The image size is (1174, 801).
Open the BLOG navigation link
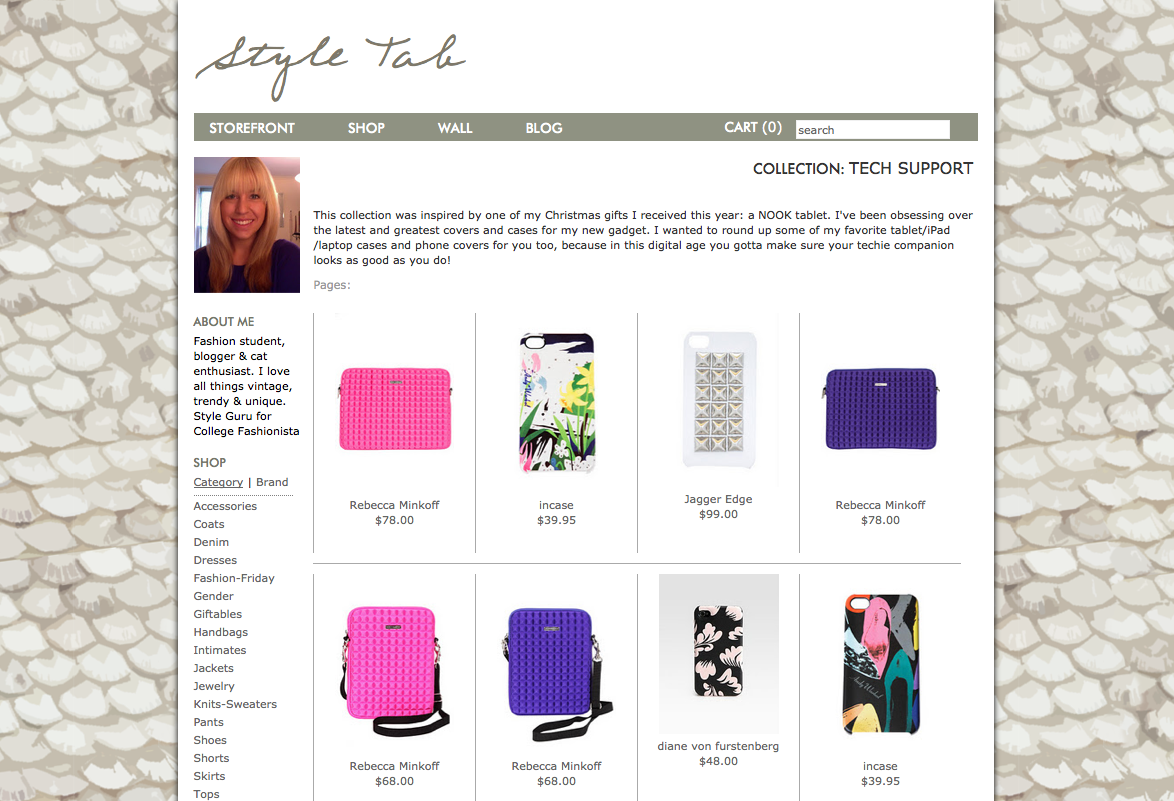(x=544, y=128)
